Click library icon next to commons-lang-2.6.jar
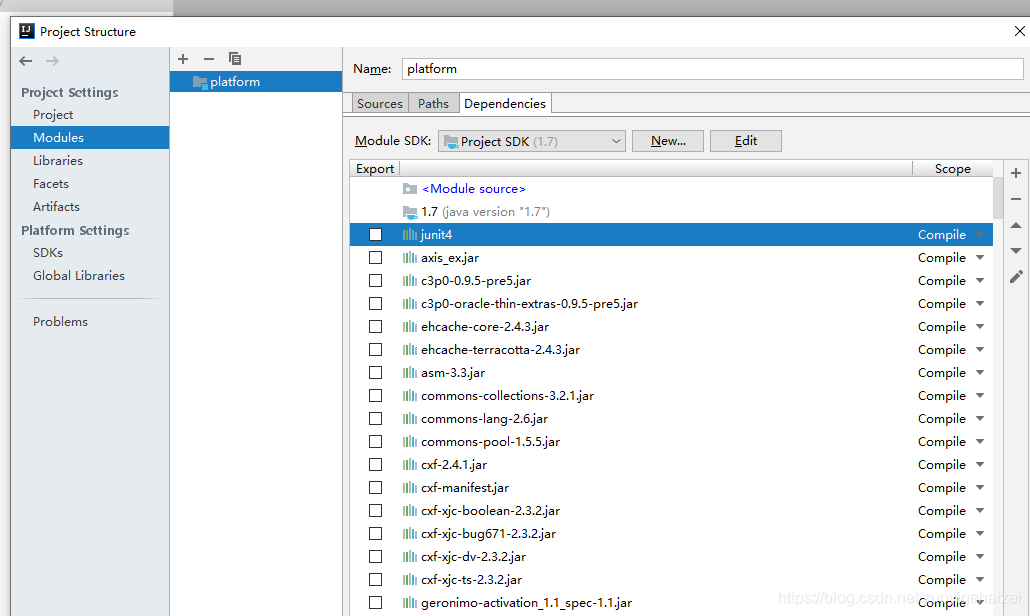The image size is (1030, 616). click(x=410, y=418)
